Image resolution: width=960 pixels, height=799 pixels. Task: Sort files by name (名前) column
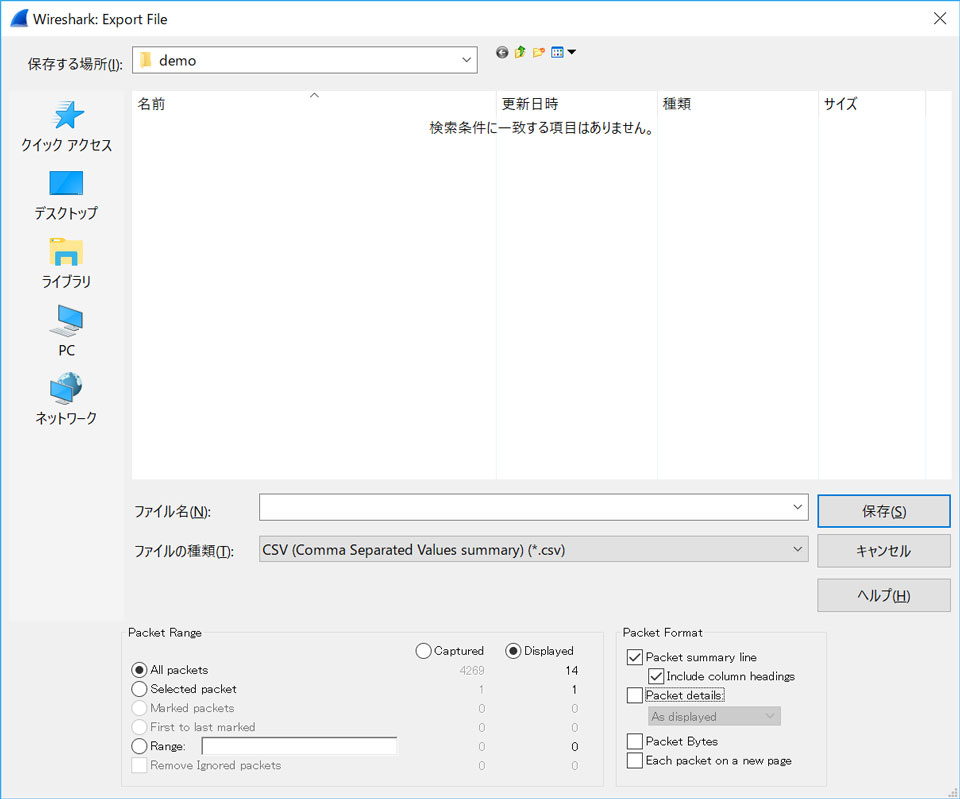pos(313,103)
